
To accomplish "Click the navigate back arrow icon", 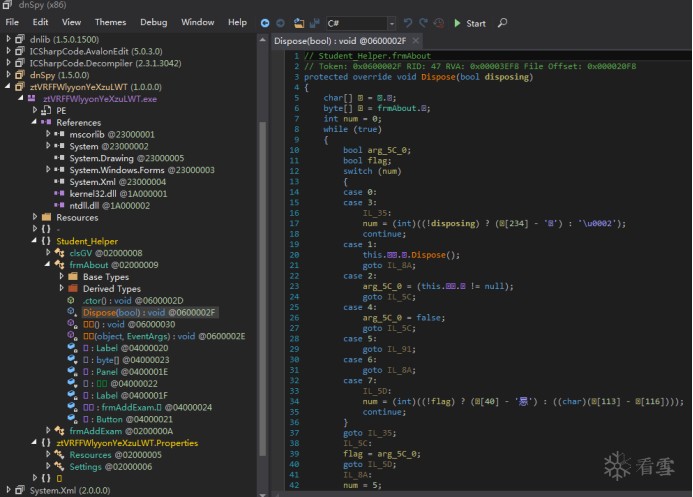I will pos(265,23).
